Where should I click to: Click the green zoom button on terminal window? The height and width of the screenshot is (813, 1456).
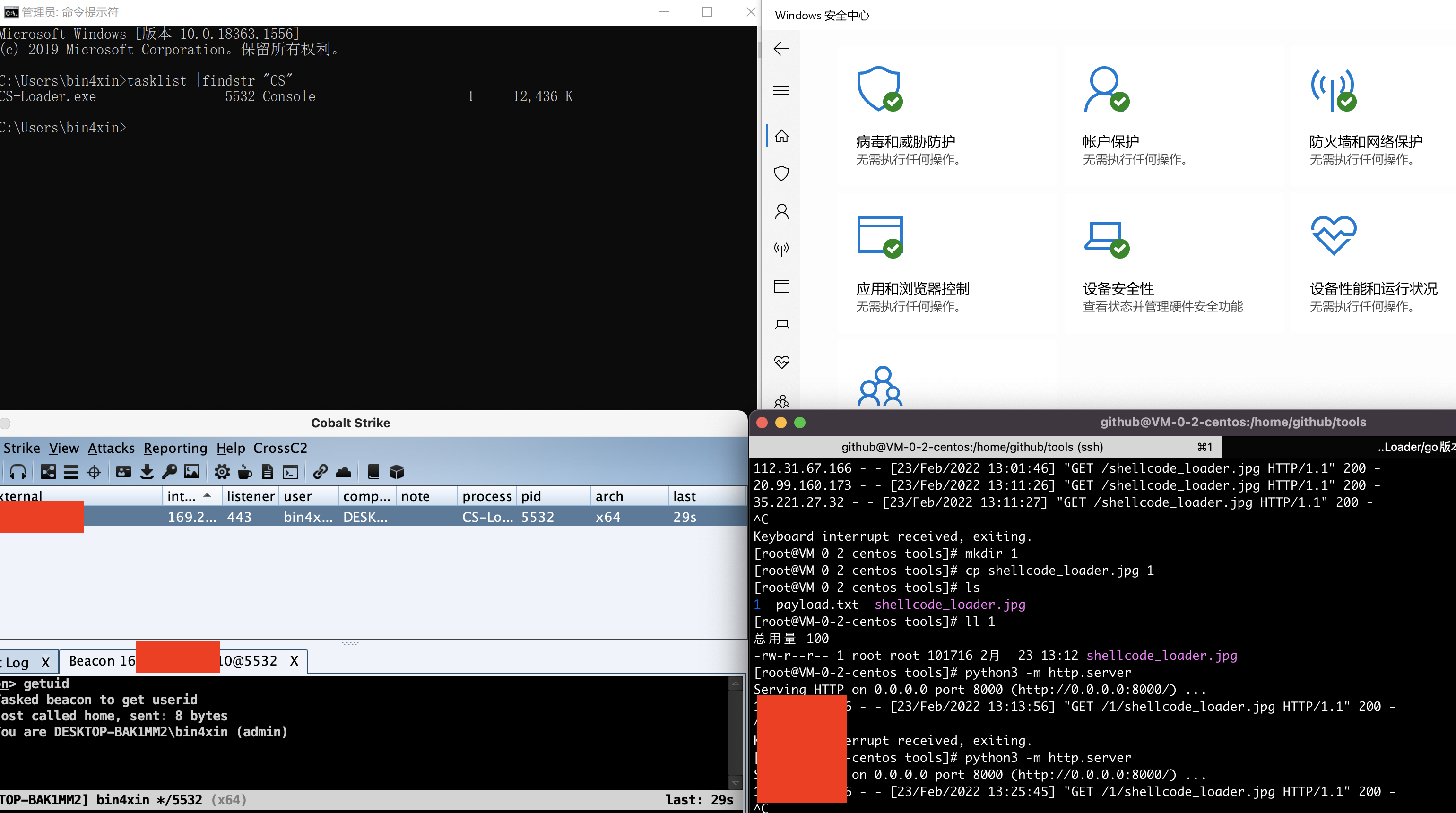pos(800,423)
